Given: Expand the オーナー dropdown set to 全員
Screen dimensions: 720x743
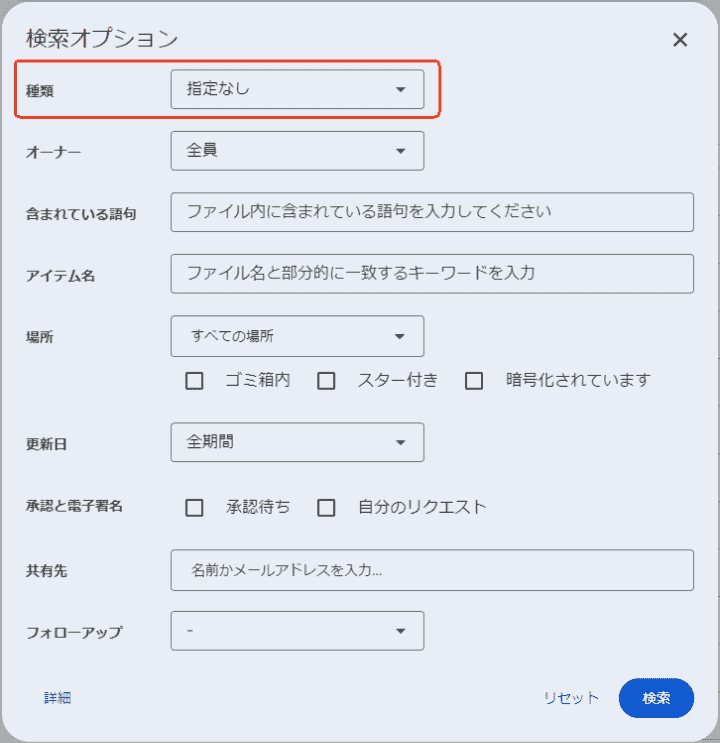Looking at the screenshot, I should point(297,151).
